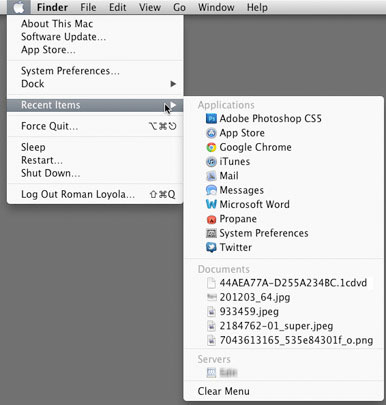Click the blurred server name under Servers
The width and height of the screenshot is (386, 405).
click(x=228, y=373)
